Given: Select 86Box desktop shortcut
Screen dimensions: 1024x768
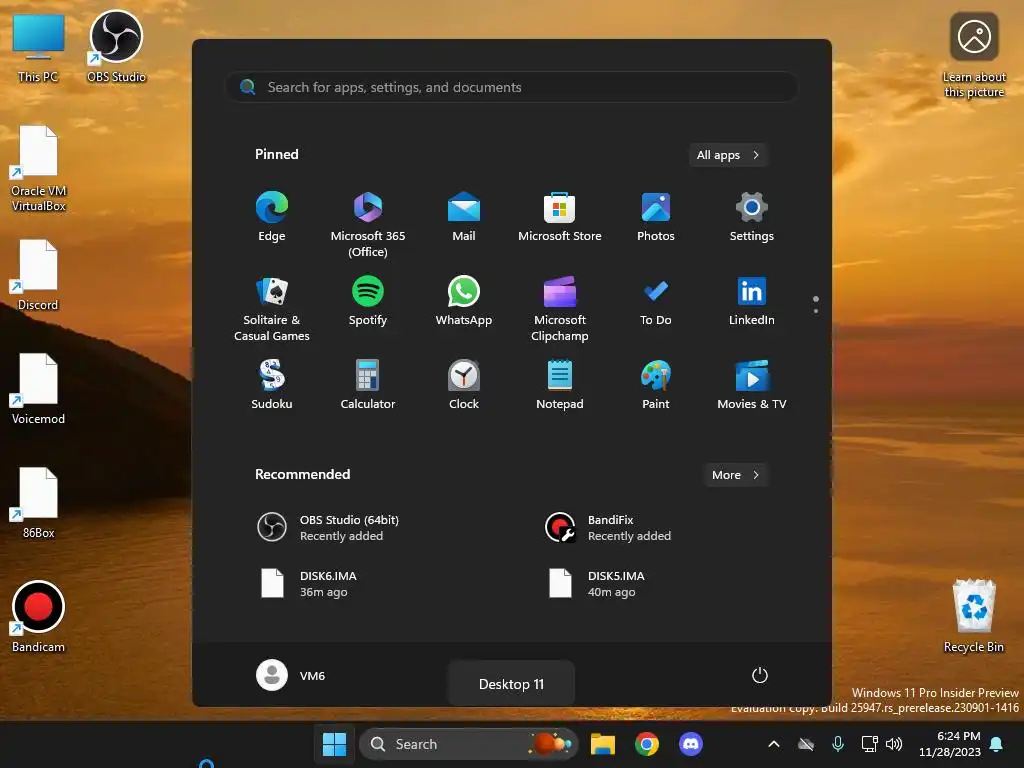Looking at the screenshot, I should (x=39, y=503).
